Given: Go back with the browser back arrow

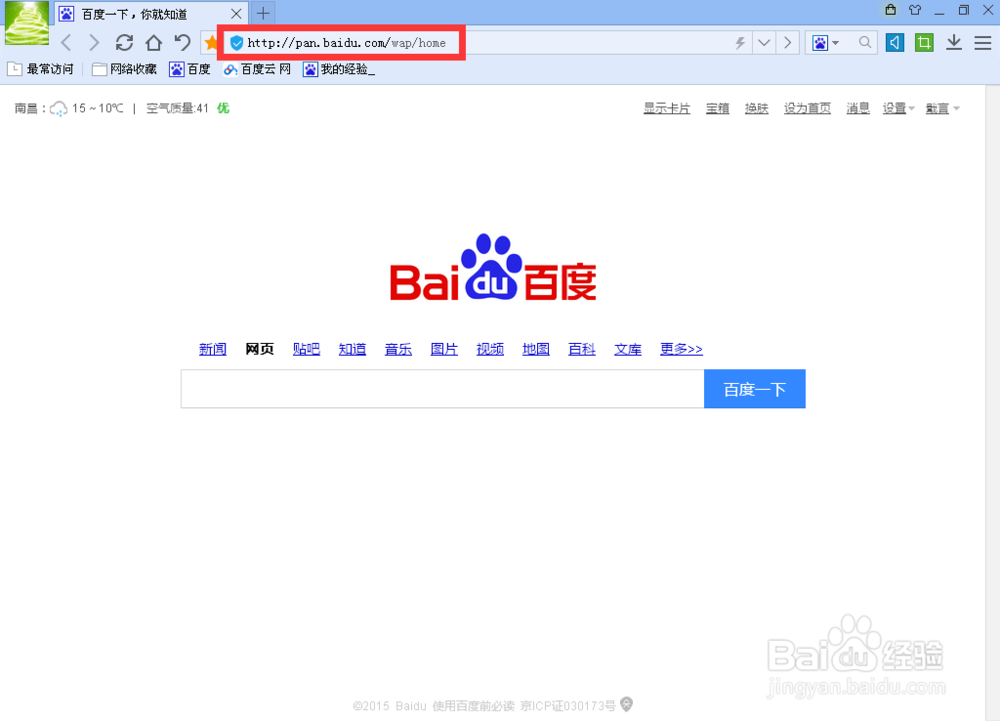Looking at the screenshot, I should 66,43.
